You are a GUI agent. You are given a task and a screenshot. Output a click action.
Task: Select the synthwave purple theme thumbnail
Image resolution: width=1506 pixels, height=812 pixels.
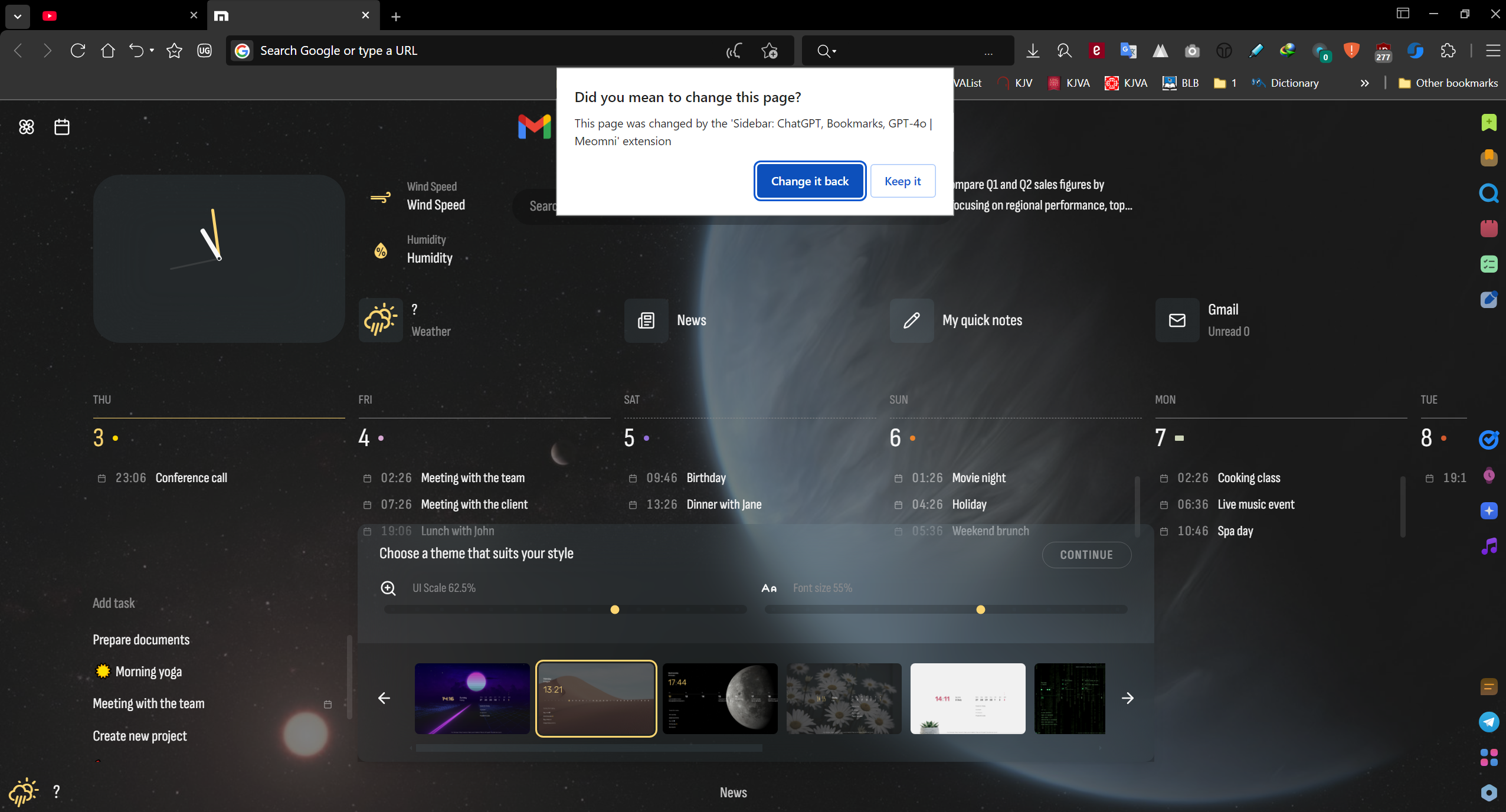tap(472, 699)
